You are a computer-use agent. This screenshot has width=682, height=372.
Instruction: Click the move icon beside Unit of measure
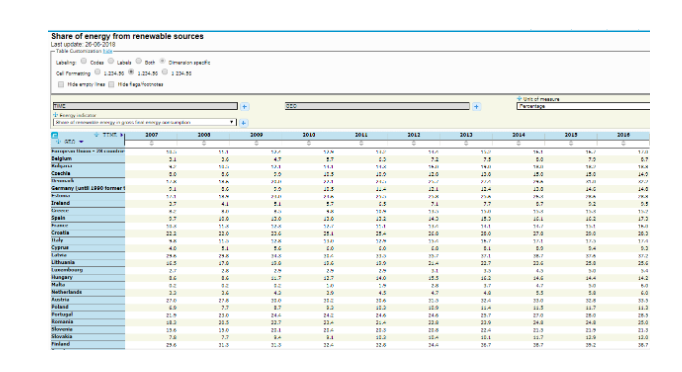tap(519, 99)
